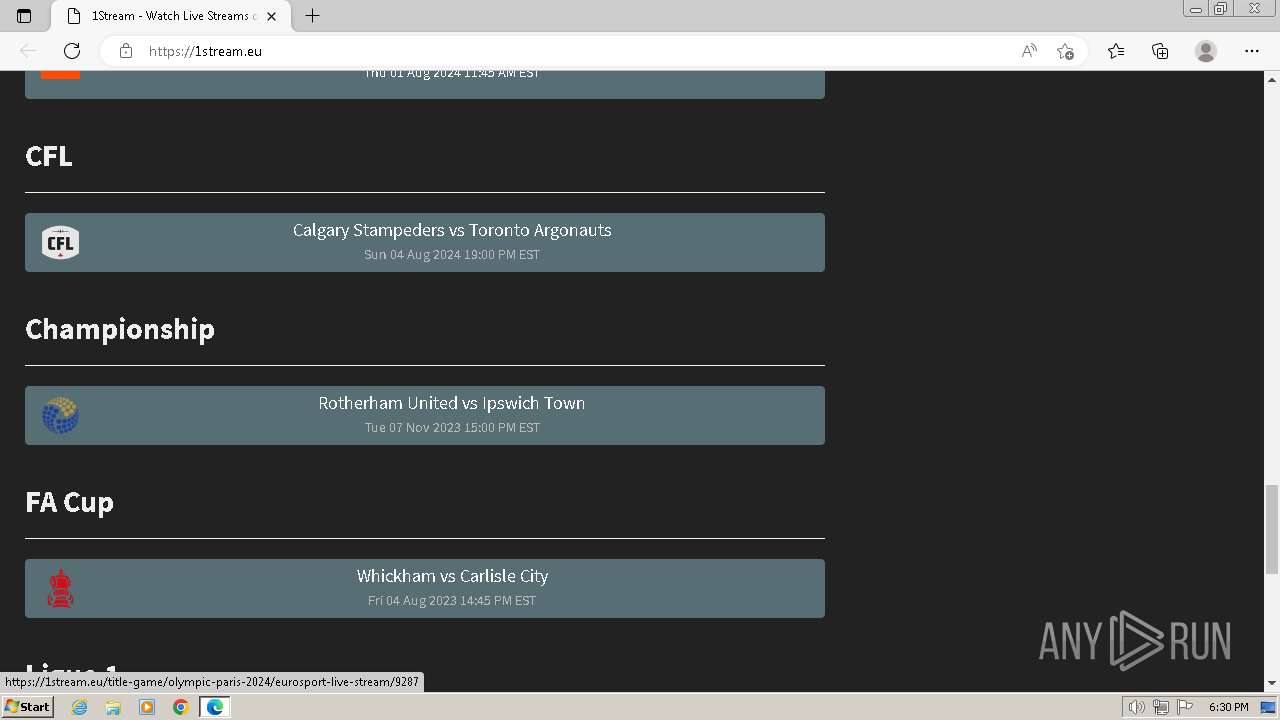Click the 6:30 PM system clock
The width and height of the screenshot is (1280, 720).
point(1228,707)
